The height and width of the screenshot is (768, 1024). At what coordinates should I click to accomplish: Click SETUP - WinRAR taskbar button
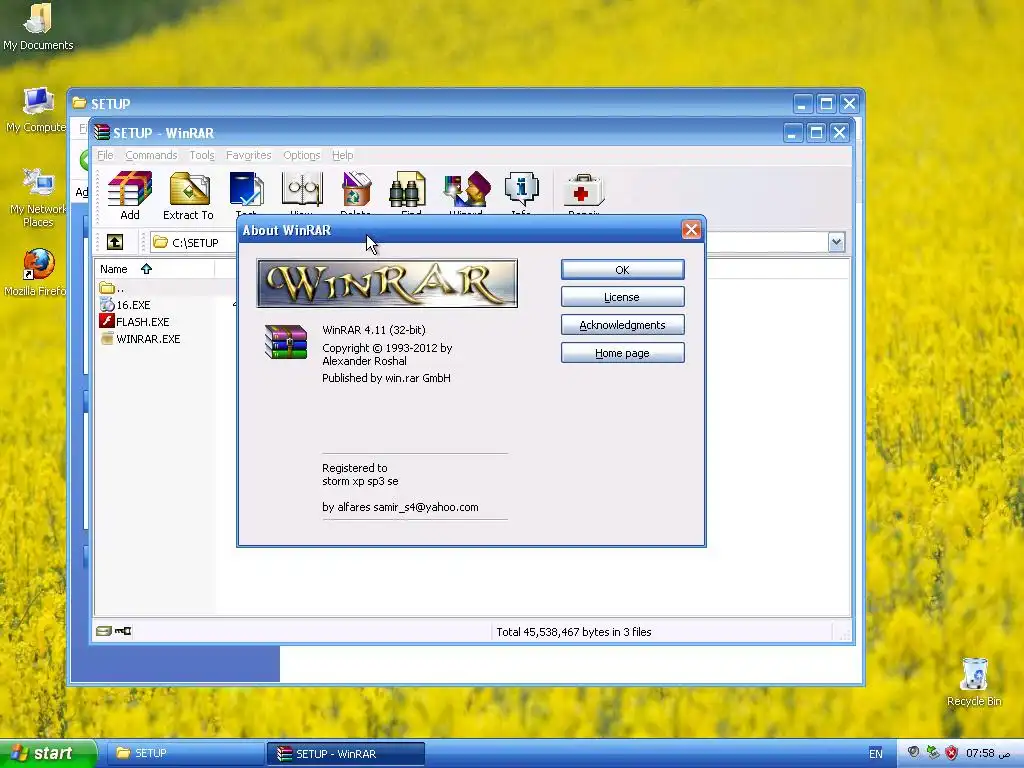coord(345,754)
